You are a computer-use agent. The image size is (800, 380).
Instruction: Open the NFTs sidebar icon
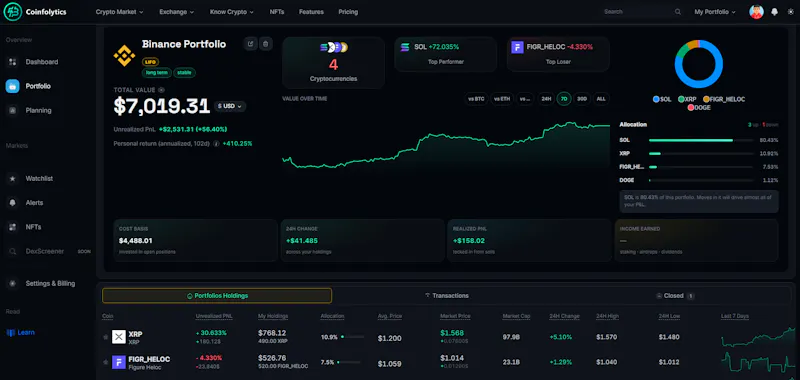click(x=12, y=227)
